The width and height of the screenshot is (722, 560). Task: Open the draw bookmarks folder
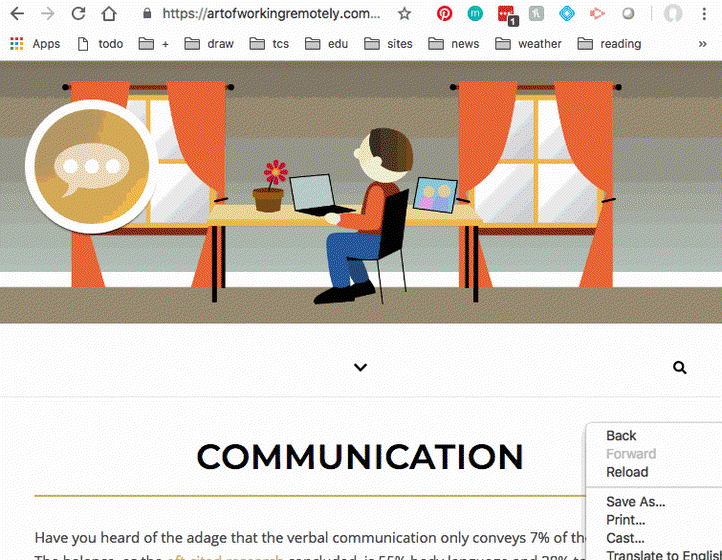pos(209,44)
